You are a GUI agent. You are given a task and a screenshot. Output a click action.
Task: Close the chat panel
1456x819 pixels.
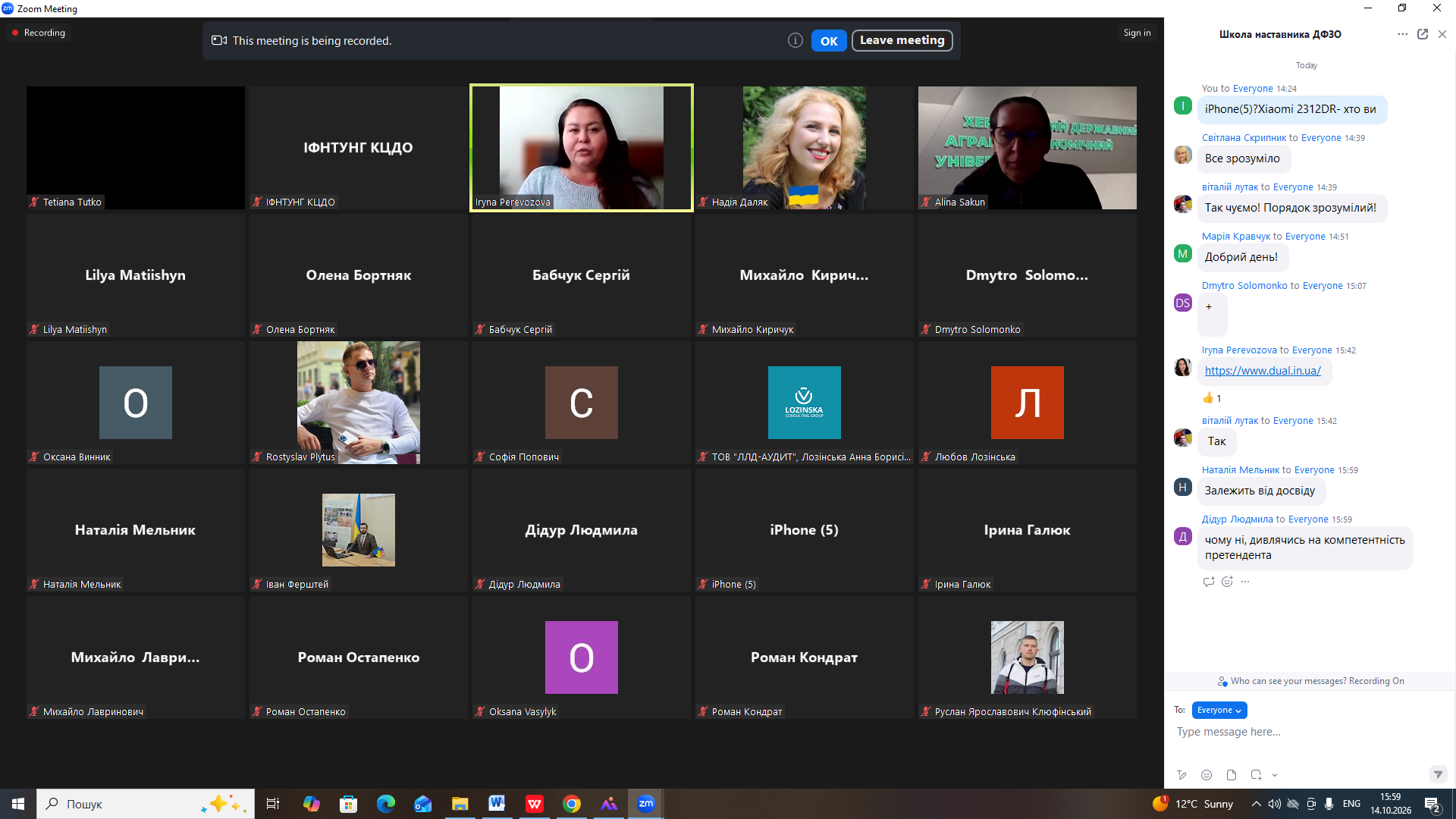[x=1442, y=34]
